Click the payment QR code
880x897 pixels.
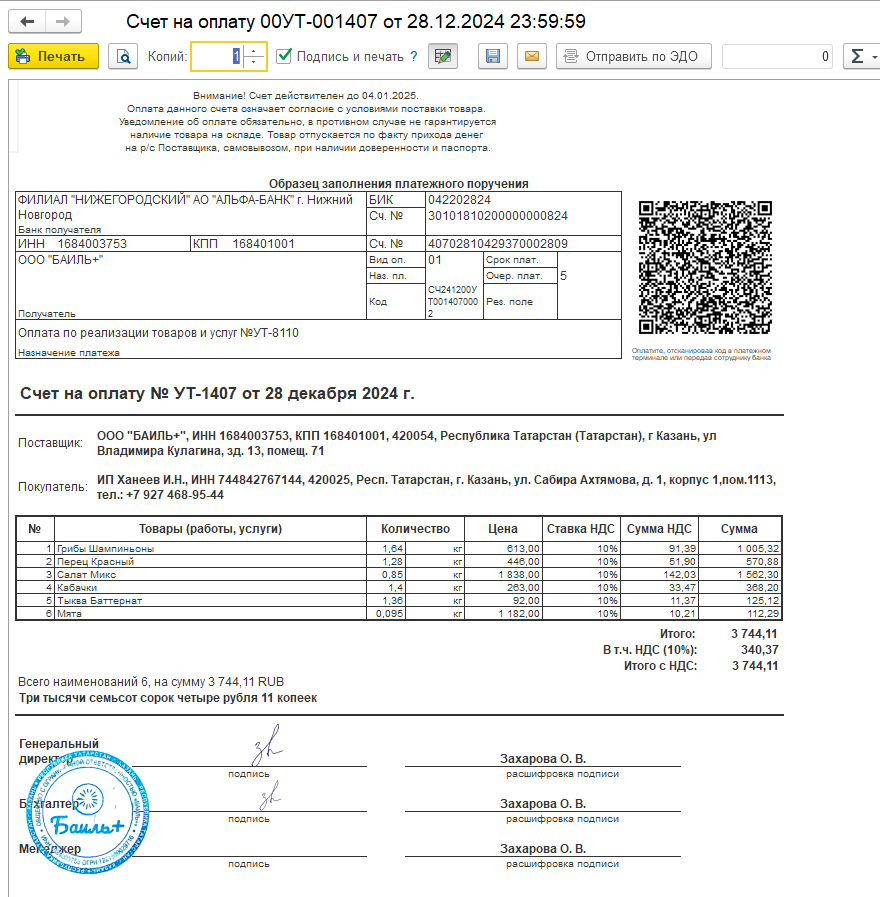pos(705,267)
